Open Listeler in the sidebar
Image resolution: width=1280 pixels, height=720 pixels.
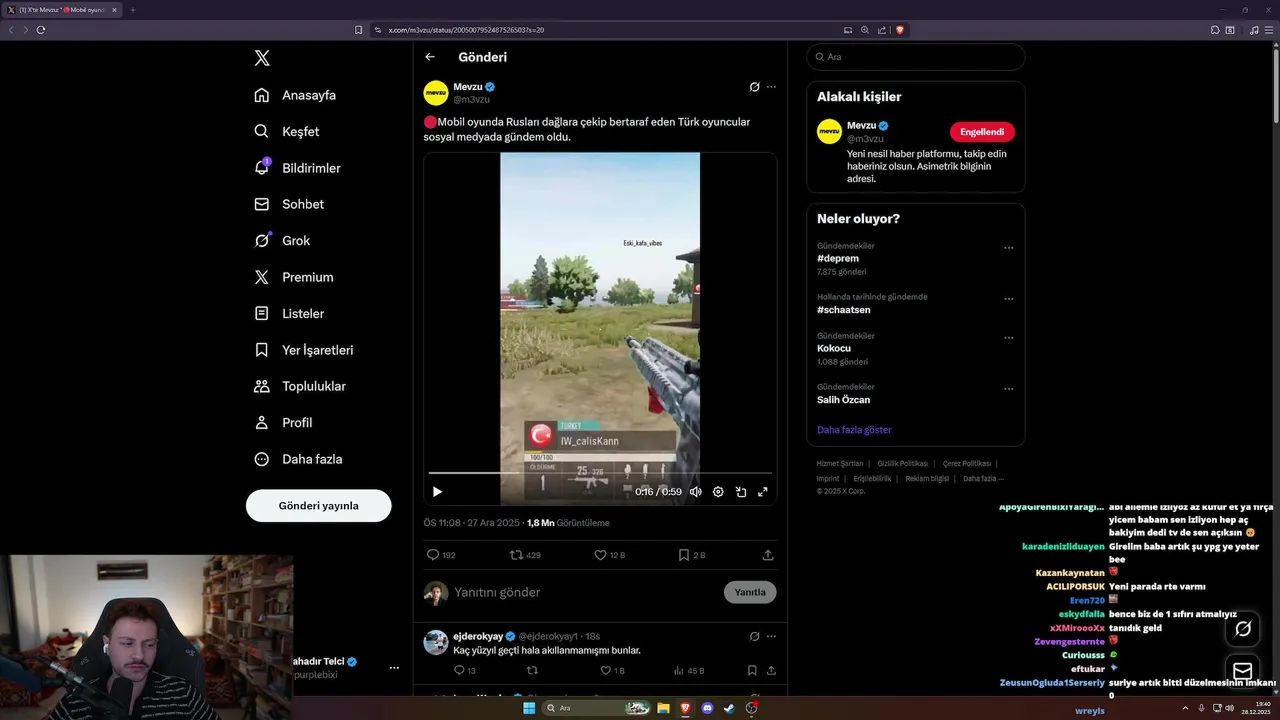pos(289,313)
